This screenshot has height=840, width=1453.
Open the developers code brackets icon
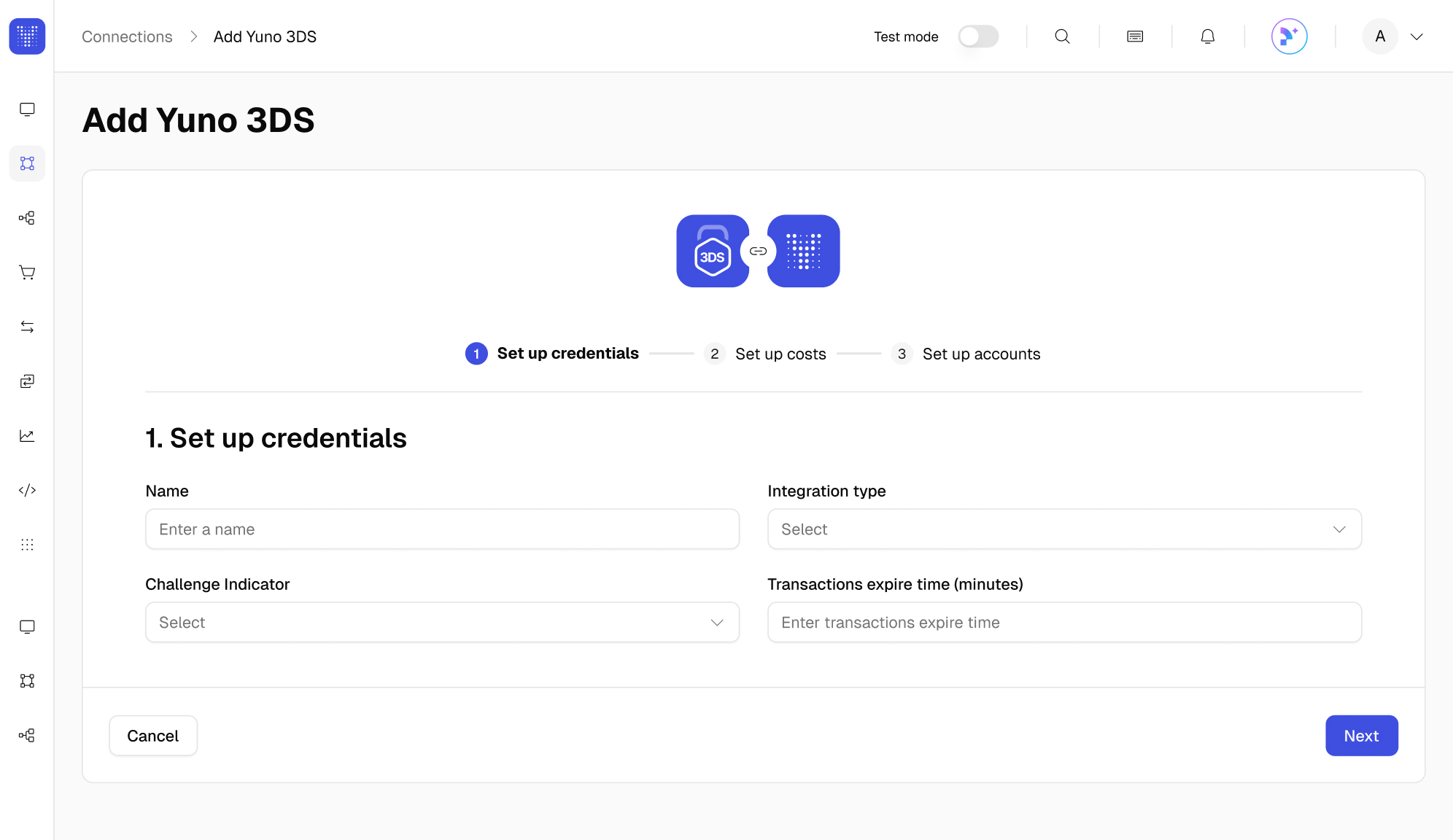(x=27, y=490)
